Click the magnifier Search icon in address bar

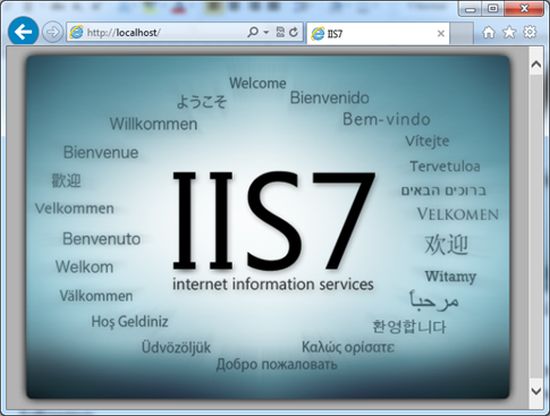pyautogui.click(x=253, y=32)
